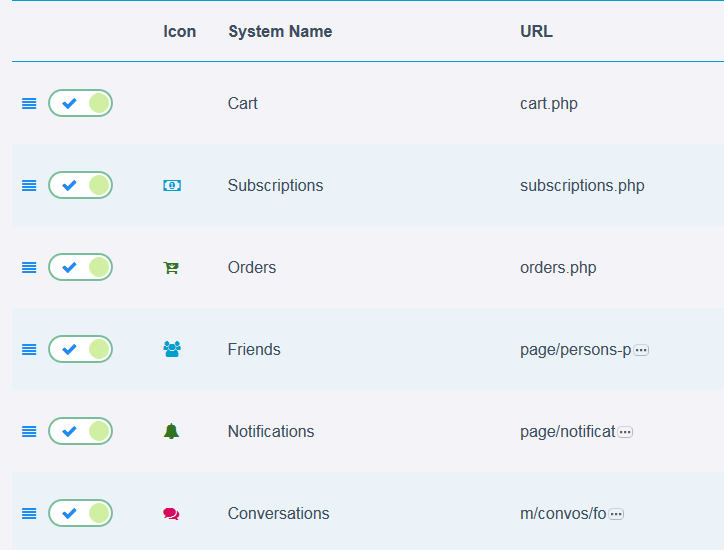Click the Friends group icon
The height and width of the screenshot is (550, 724).
point(172,349)
